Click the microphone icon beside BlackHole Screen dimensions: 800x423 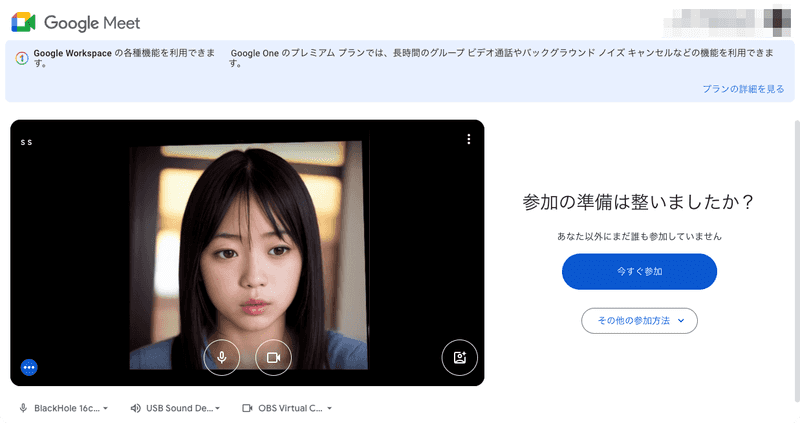point(23,408)
